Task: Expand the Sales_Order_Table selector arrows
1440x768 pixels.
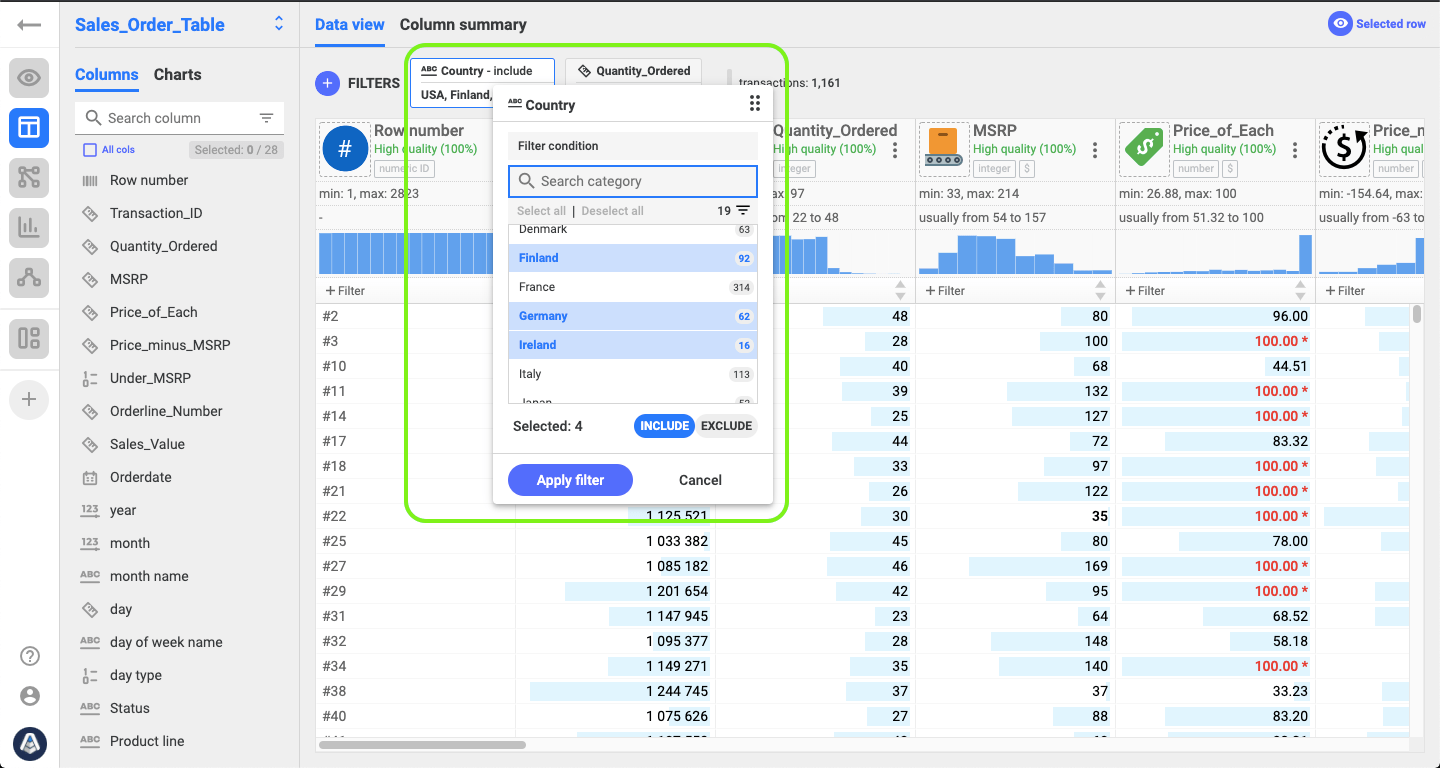Action: tap(279, 24)
